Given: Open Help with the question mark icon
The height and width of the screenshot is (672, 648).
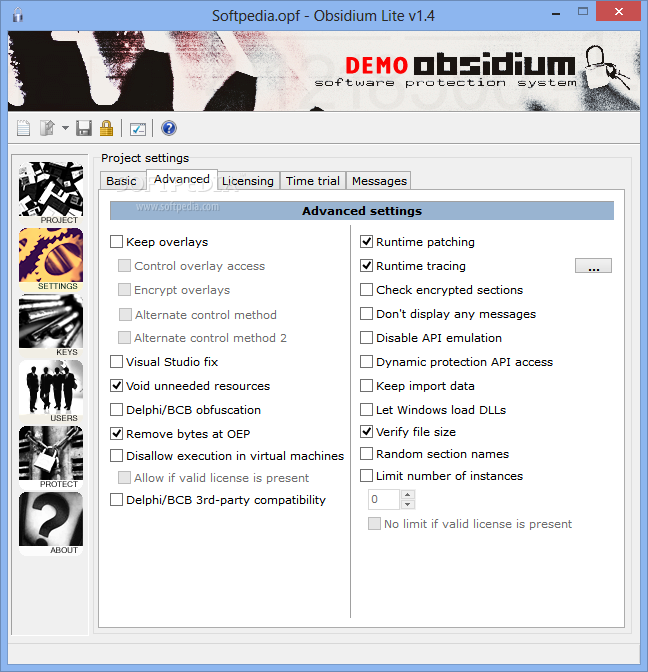Looking at the screenshot, I should tap(169, 128).
